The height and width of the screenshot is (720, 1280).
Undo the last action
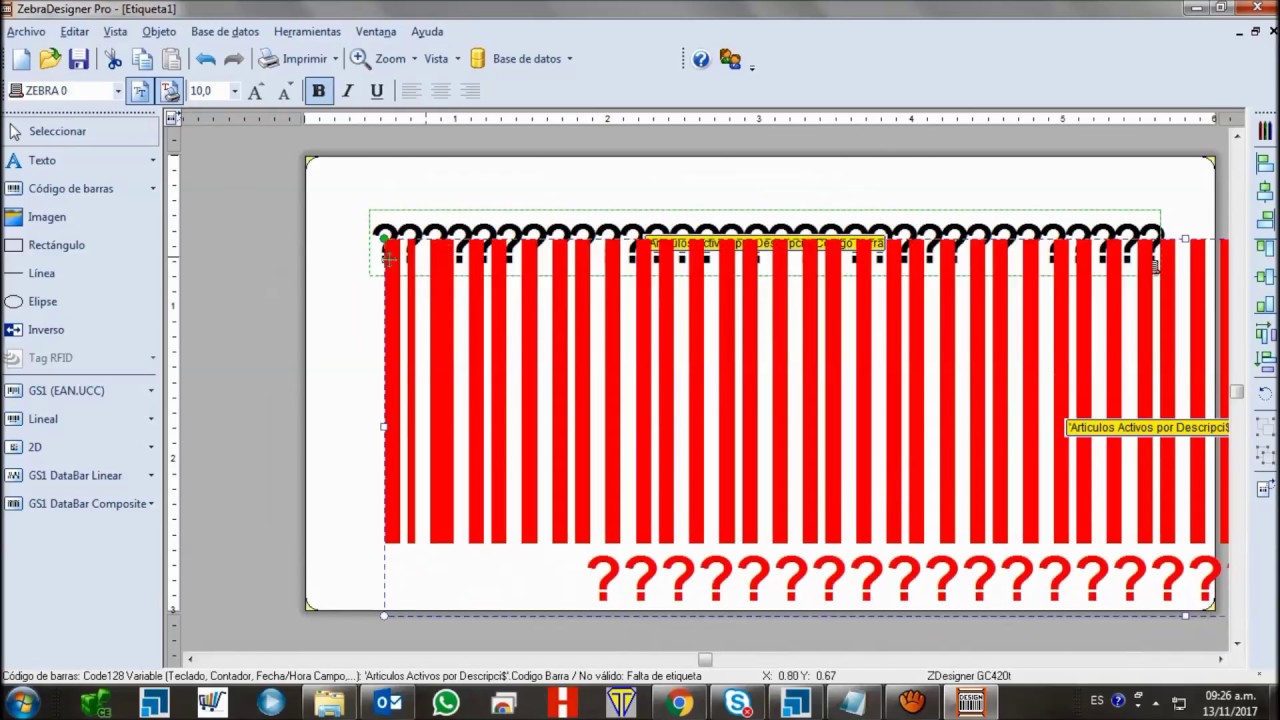tap(205, 59)
